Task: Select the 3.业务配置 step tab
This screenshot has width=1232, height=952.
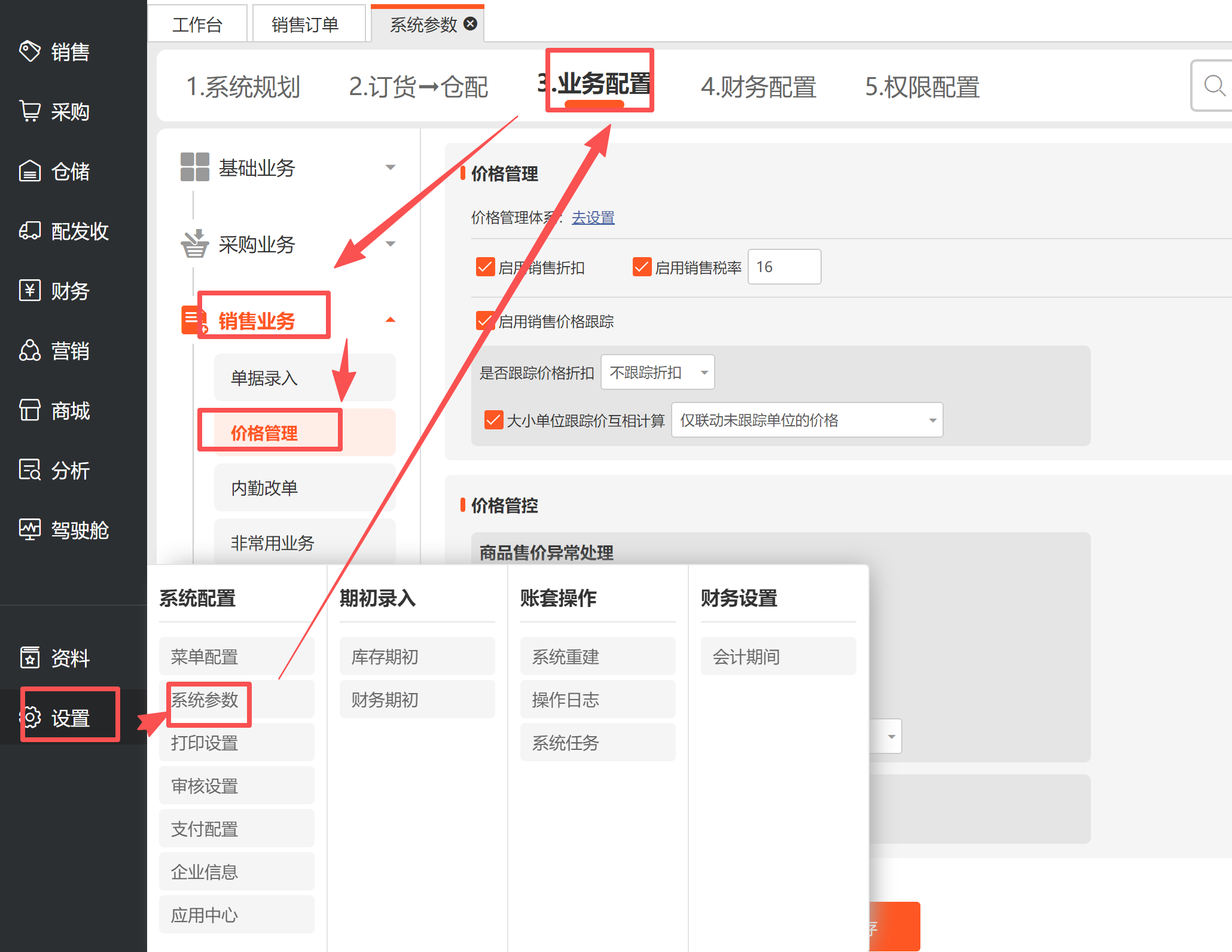Action: click(x=594, y=84)
